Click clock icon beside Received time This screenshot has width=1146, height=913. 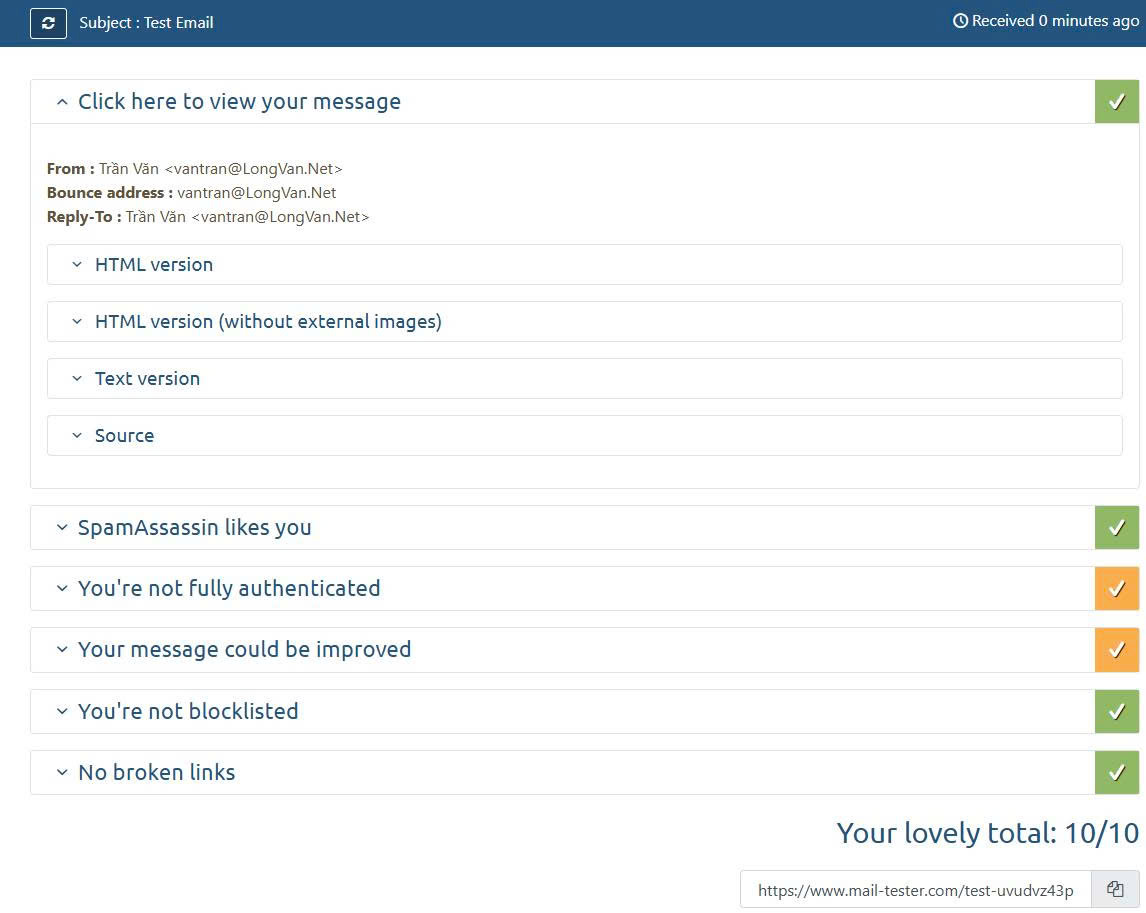coord(960,21)
